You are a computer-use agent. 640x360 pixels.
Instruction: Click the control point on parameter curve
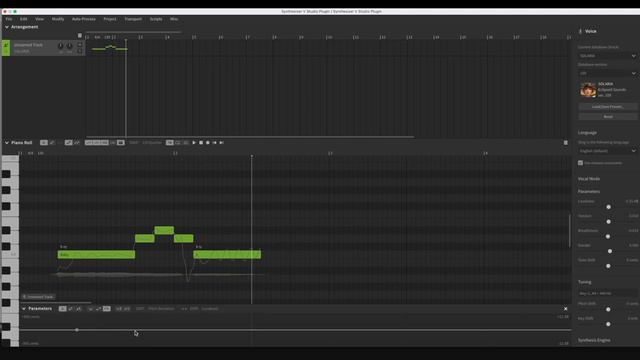77,330
